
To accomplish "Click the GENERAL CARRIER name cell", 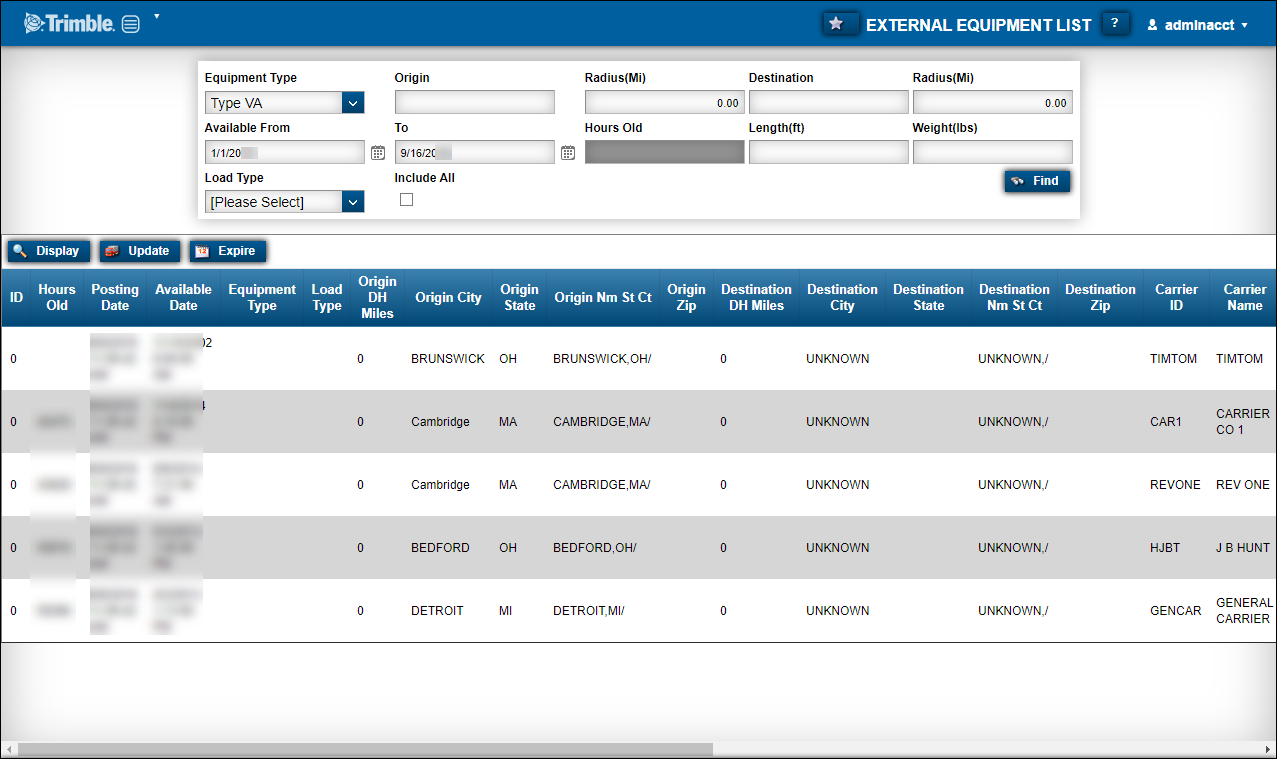I will click(1245, 611).
